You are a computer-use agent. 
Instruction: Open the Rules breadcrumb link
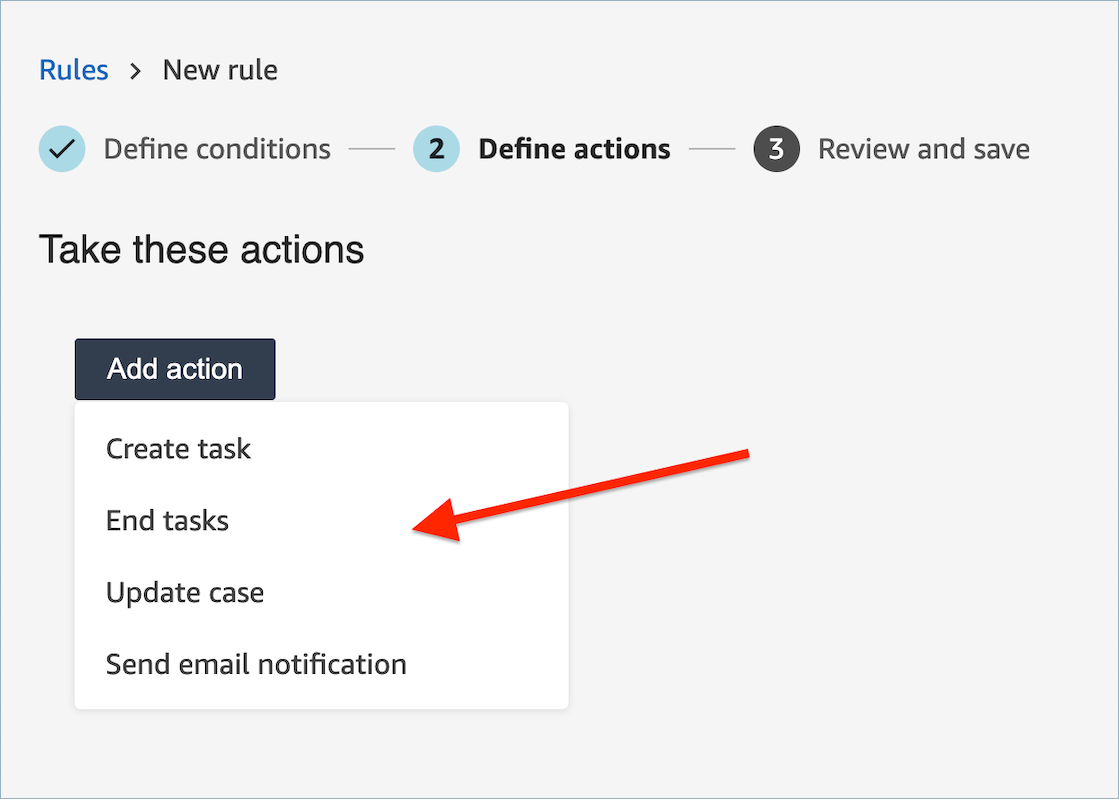[x=74, y=69]
